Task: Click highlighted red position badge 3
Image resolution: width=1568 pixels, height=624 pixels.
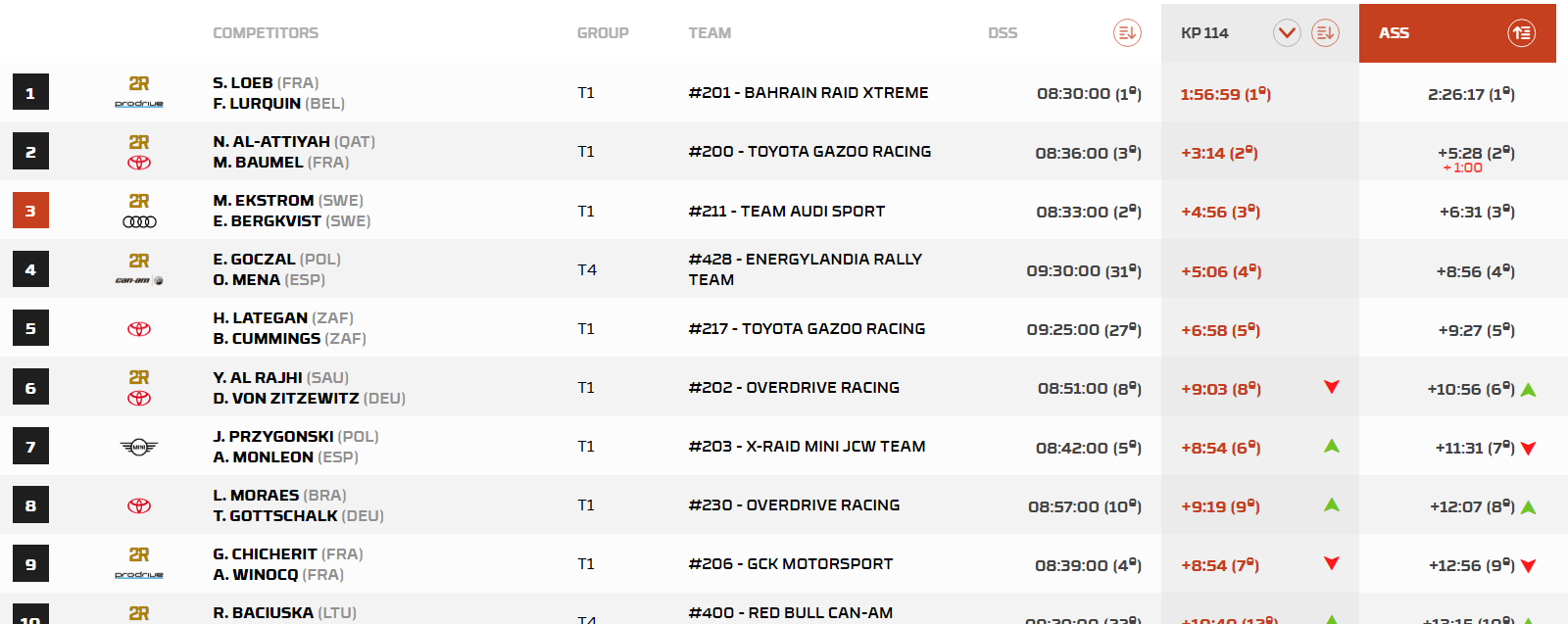Action: pyautogui.click(x=30, y=211)
